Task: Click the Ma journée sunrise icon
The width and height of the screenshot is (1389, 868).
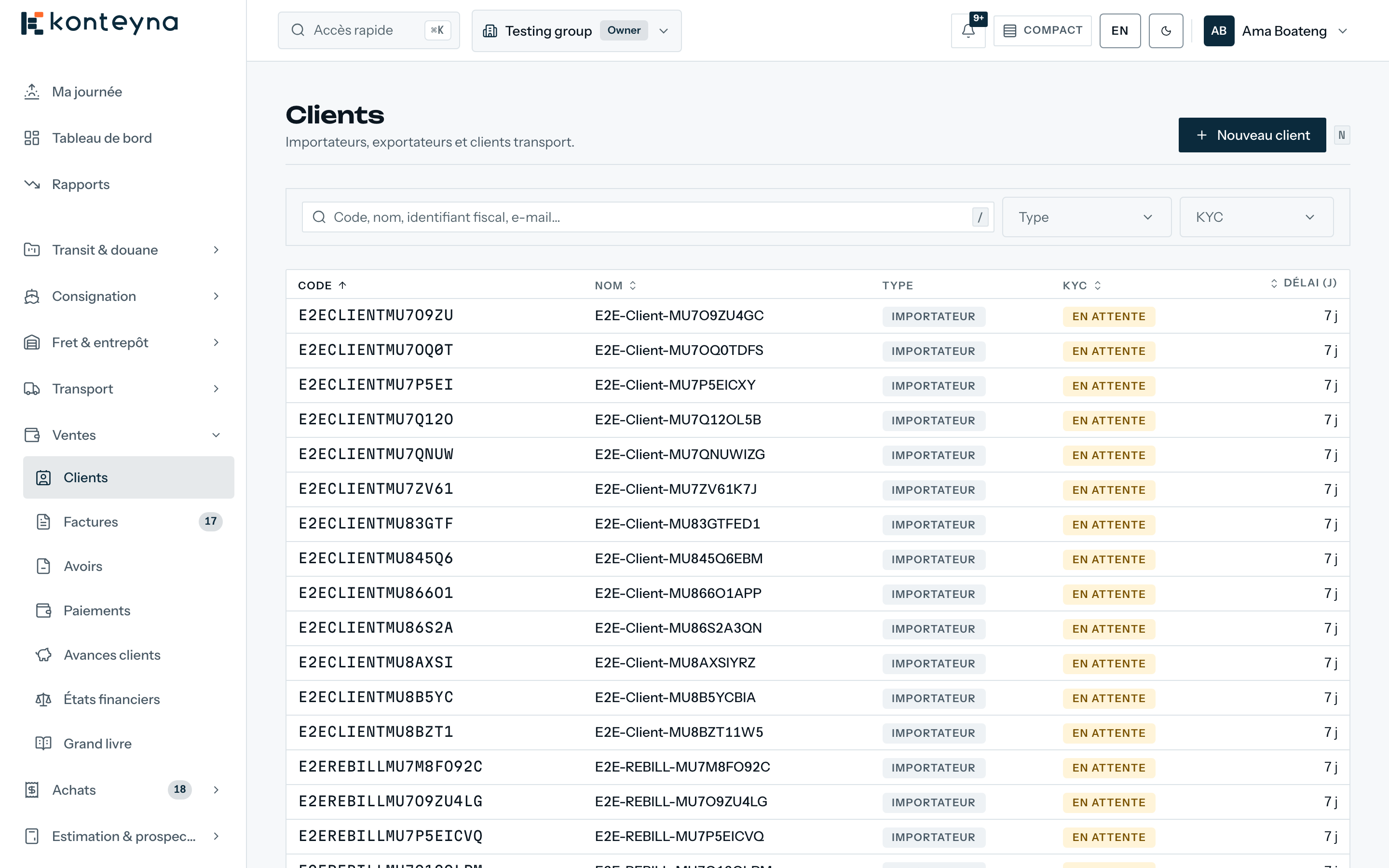Action: pyautogui.click(x=32, y=92)
